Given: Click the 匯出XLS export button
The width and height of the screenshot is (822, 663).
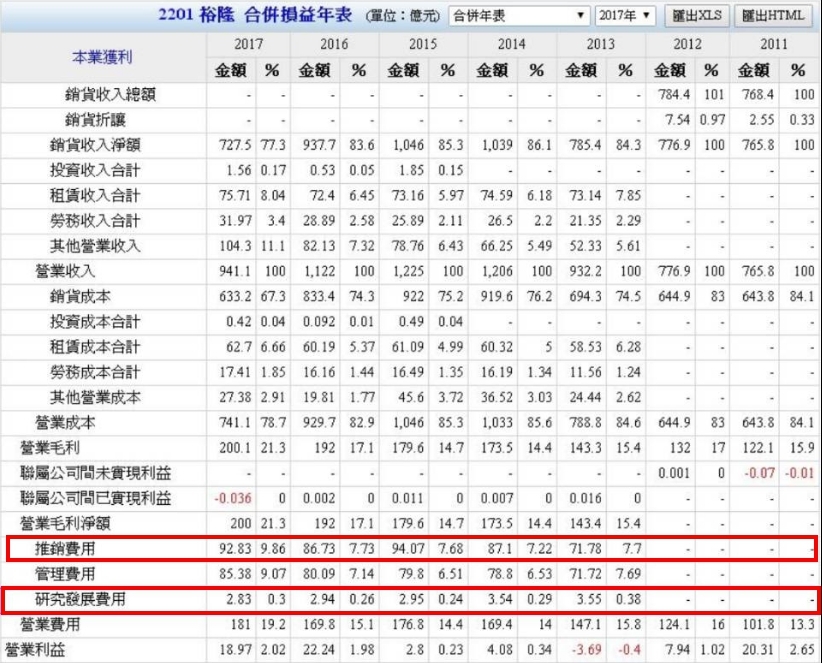Looking at the screenshot, I should (697, 16).
